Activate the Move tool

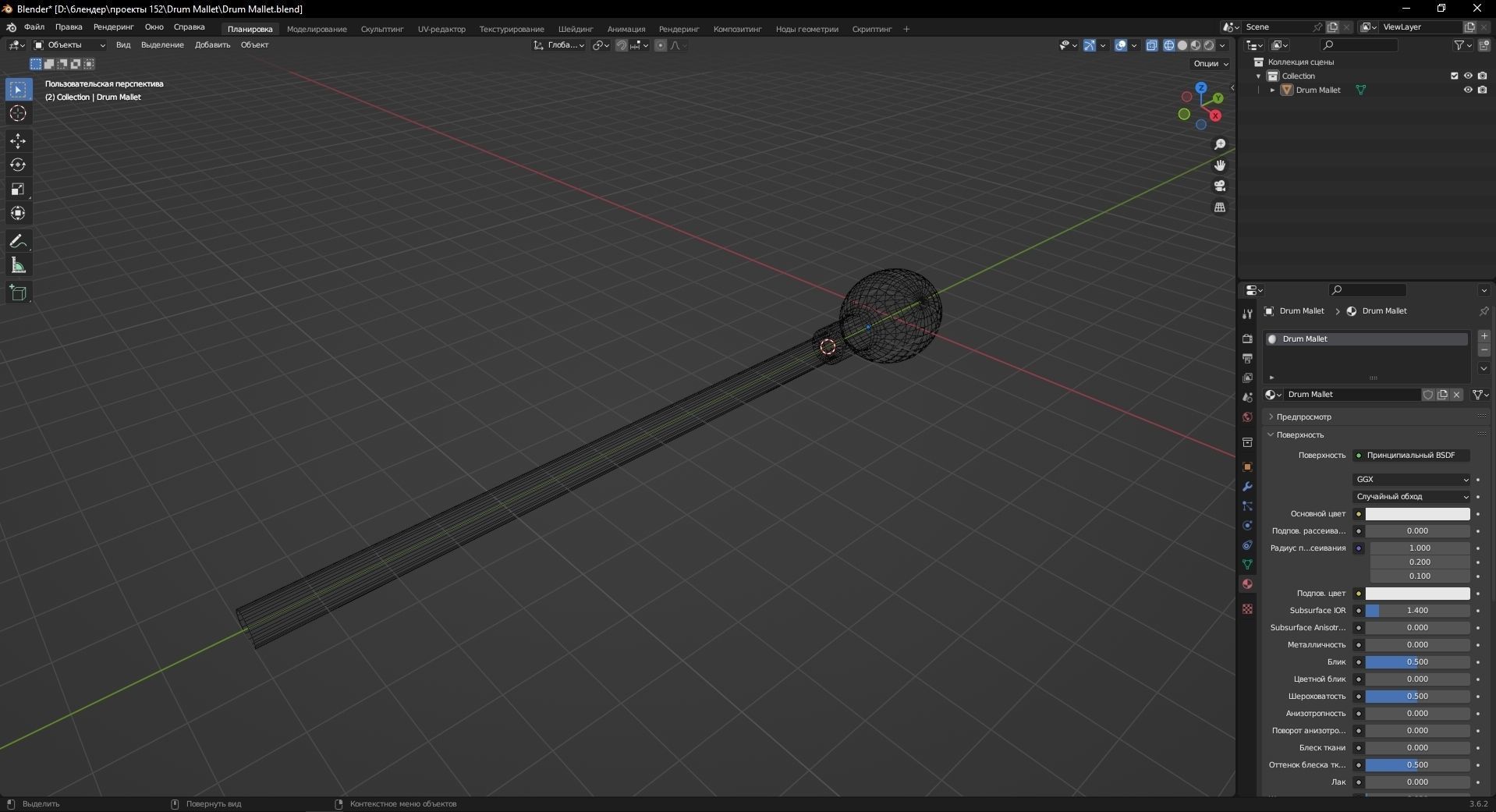(18, 141)
